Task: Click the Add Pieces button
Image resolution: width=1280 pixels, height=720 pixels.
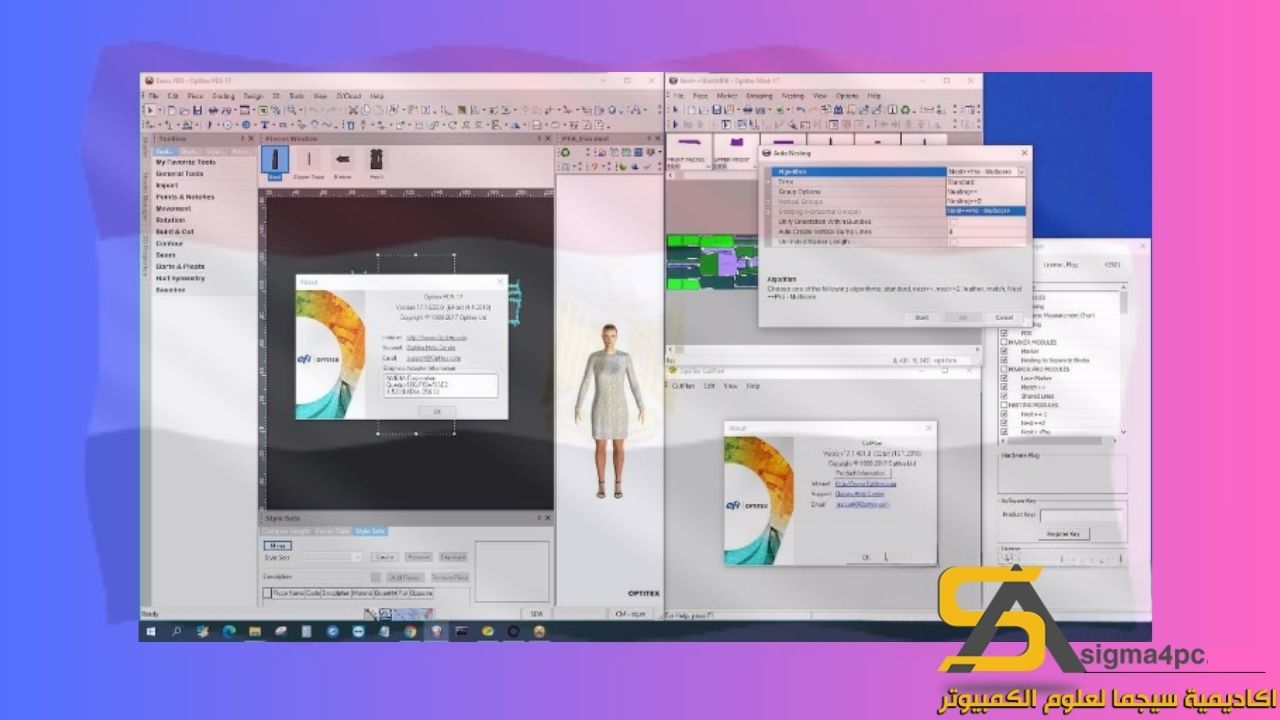Action: click(x=407, y=577)
